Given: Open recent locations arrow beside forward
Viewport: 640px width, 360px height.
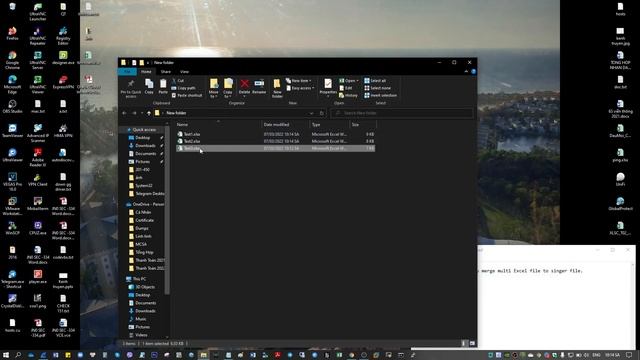Looking at the screenshot, I should 142,113.
